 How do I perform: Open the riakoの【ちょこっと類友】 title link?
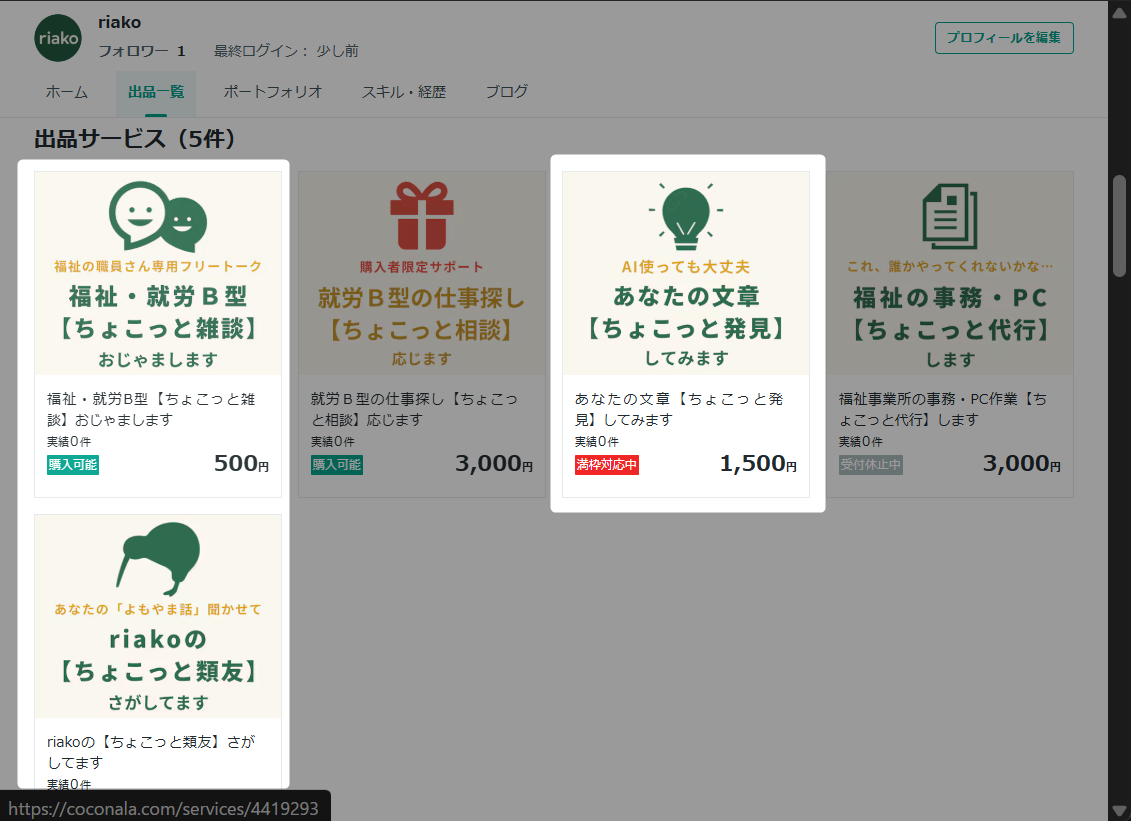[x=151, y=752]
